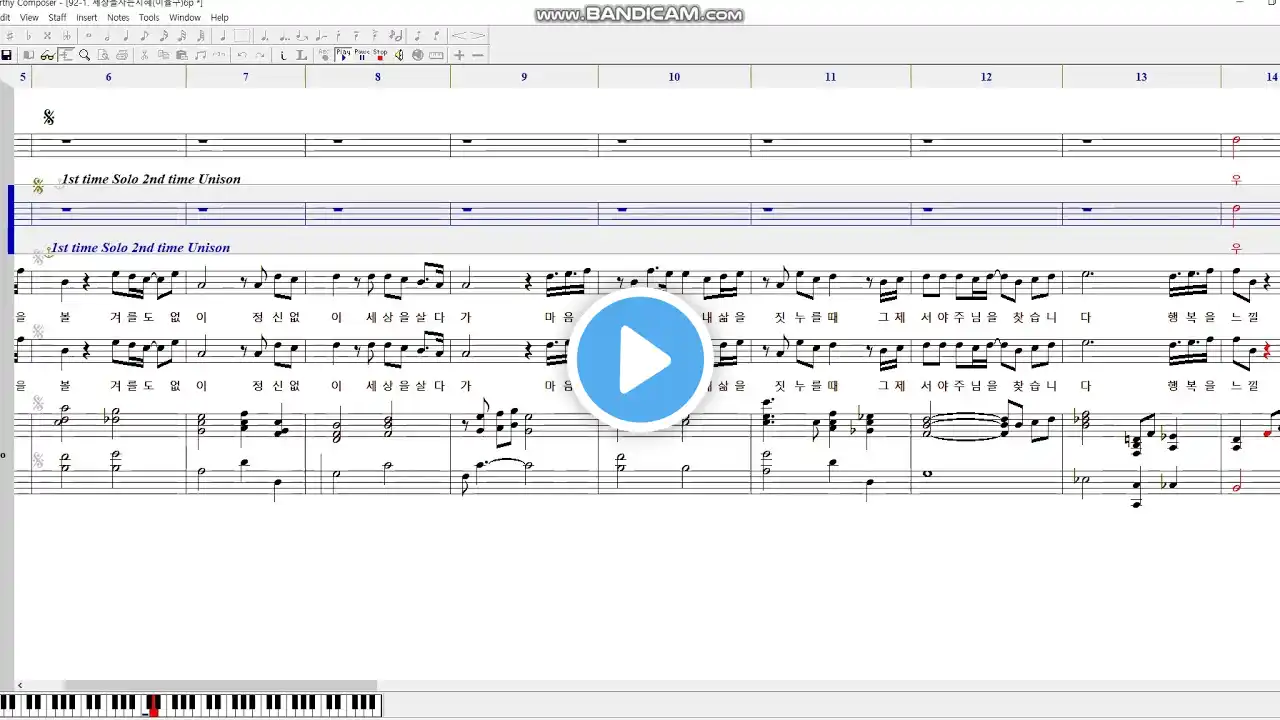Viewport: 1280px width, 720px height.
Task: Click the speaker sound icon
Action: (398, 55)
